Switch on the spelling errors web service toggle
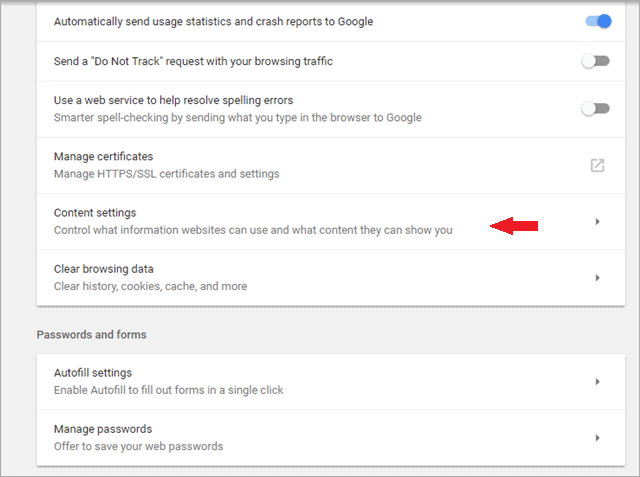This screenshot has height=477, width=640. (596, 108)
